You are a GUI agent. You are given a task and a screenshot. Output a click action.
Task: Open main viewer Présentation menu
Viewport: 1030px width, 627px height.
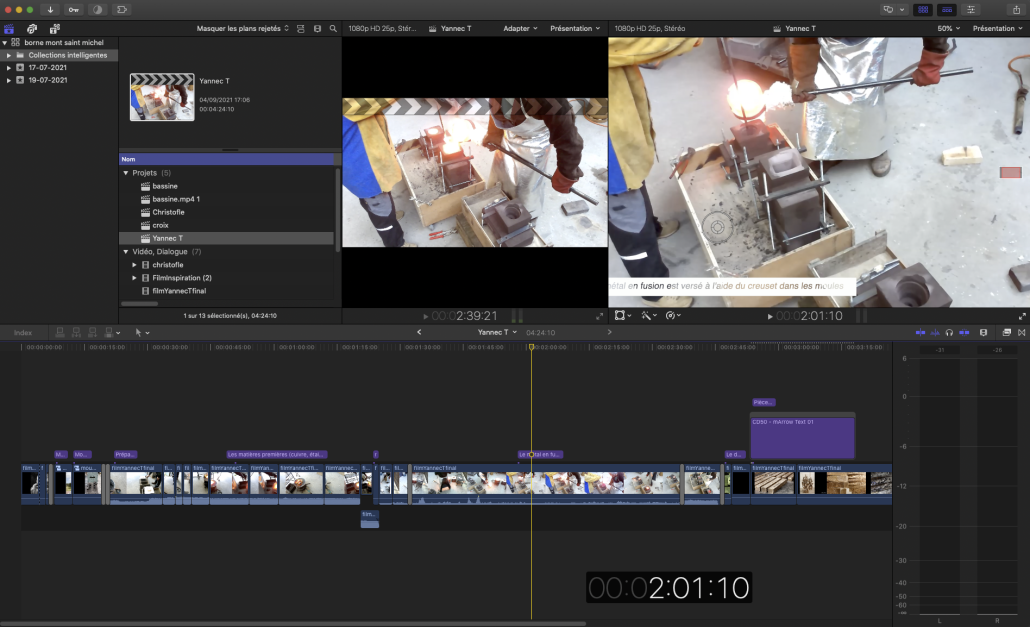[x=997, y=29]
